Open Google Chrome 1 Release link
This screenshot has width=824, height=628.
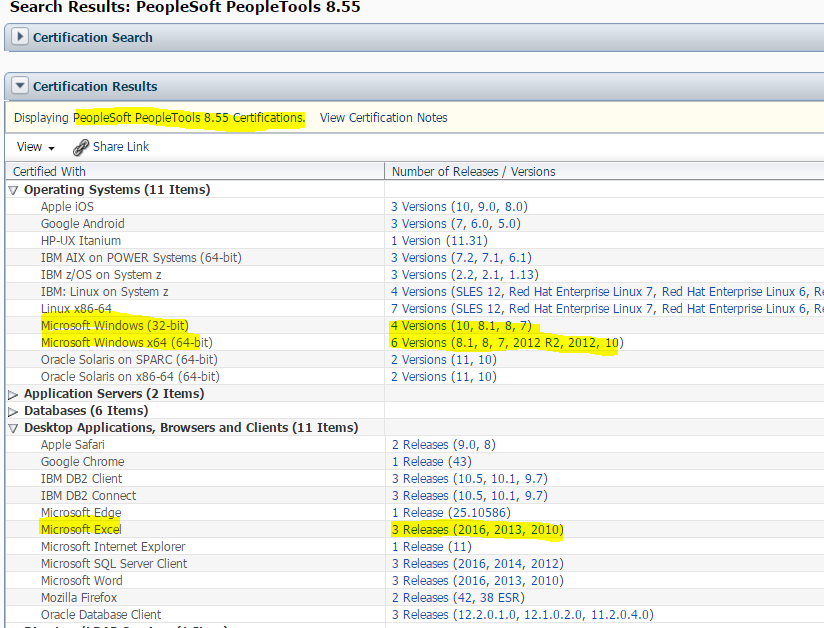tap(417, 462)
